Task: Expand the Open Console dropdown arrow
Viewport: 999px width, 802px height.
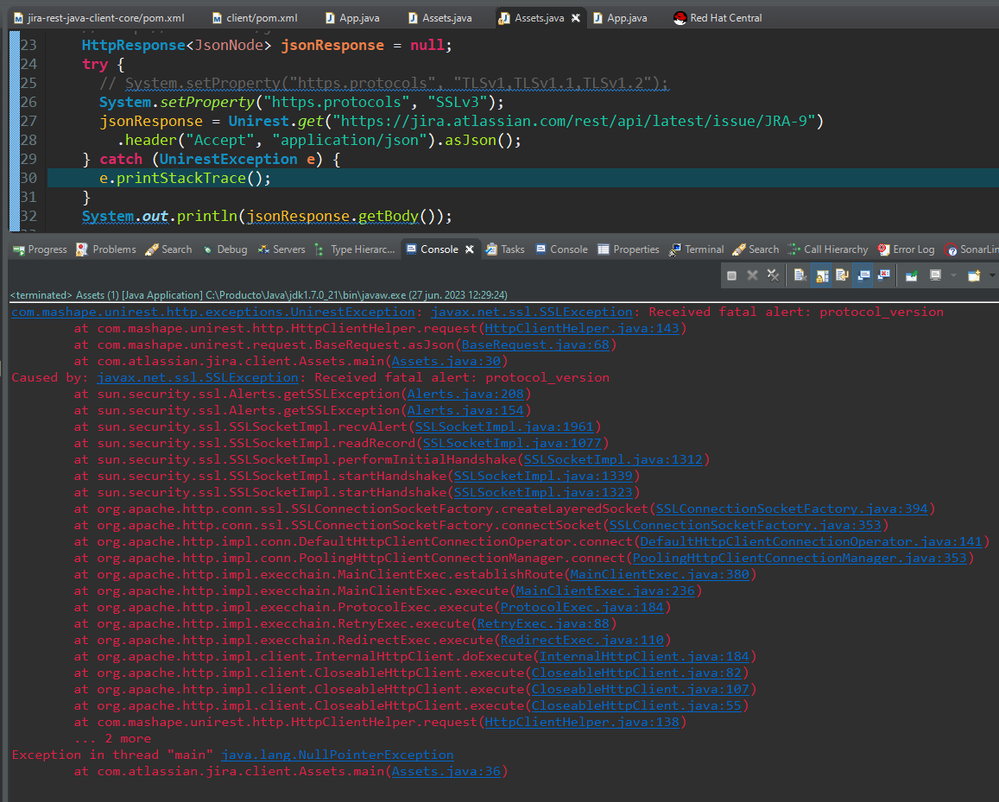Action: coord(992,275)
